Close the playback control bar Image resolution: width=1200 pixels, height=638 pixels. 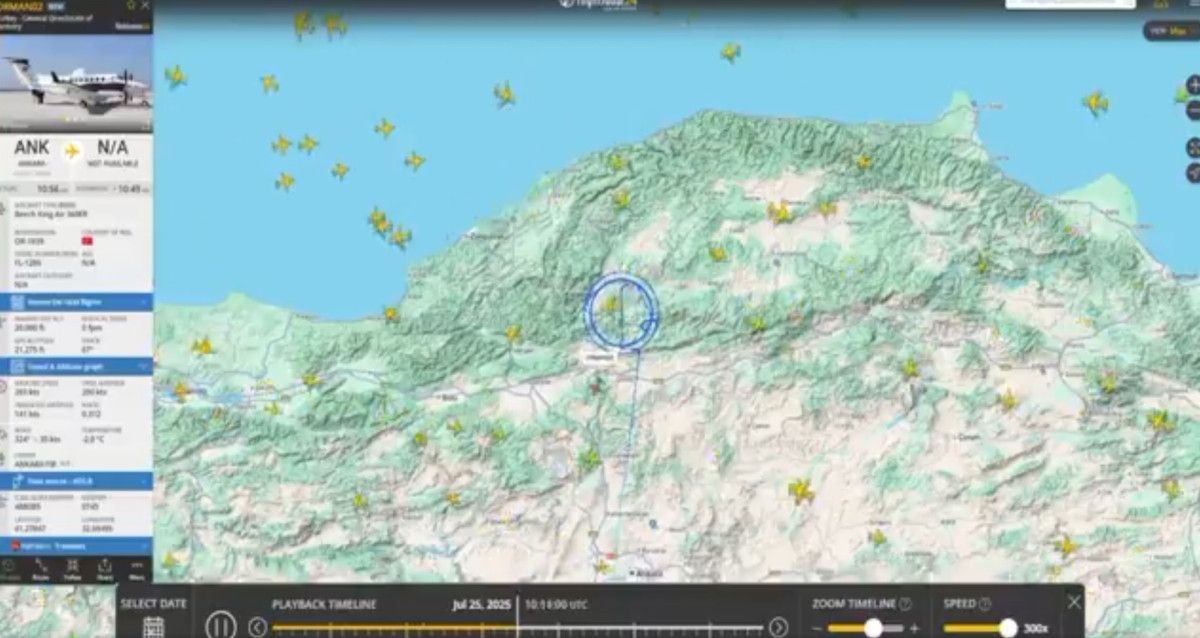[1074, 602]
